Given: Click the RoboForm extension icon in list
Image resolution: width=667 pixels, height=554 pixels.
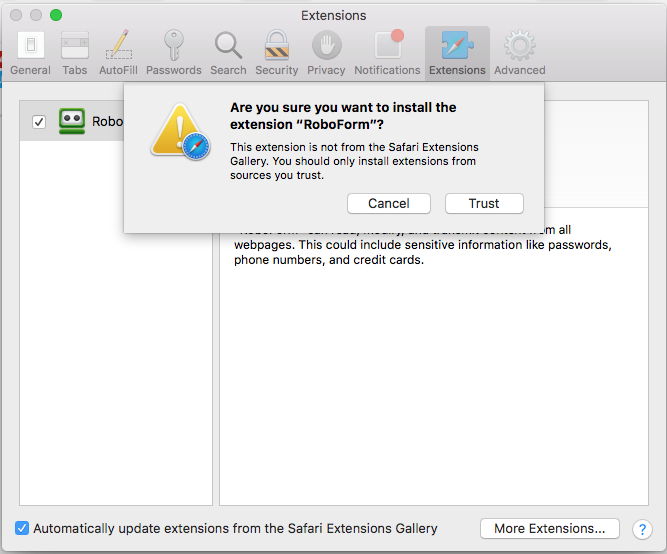Looking at the screenshot, I should pyautogui.click(x=71, y=121).
